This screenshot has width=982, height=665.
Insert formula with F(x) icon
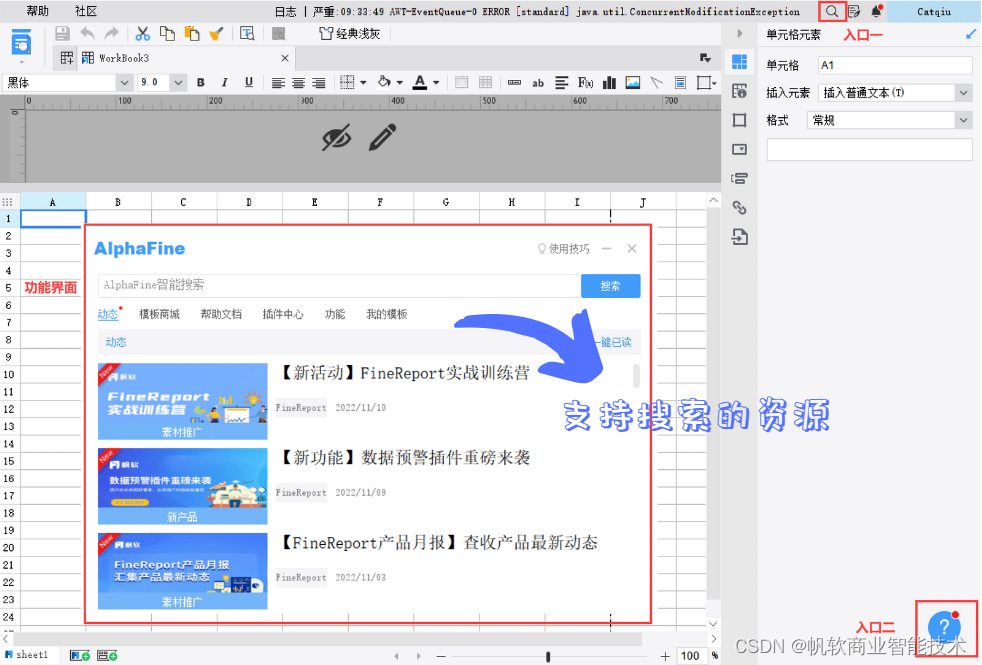coord(586,83)
